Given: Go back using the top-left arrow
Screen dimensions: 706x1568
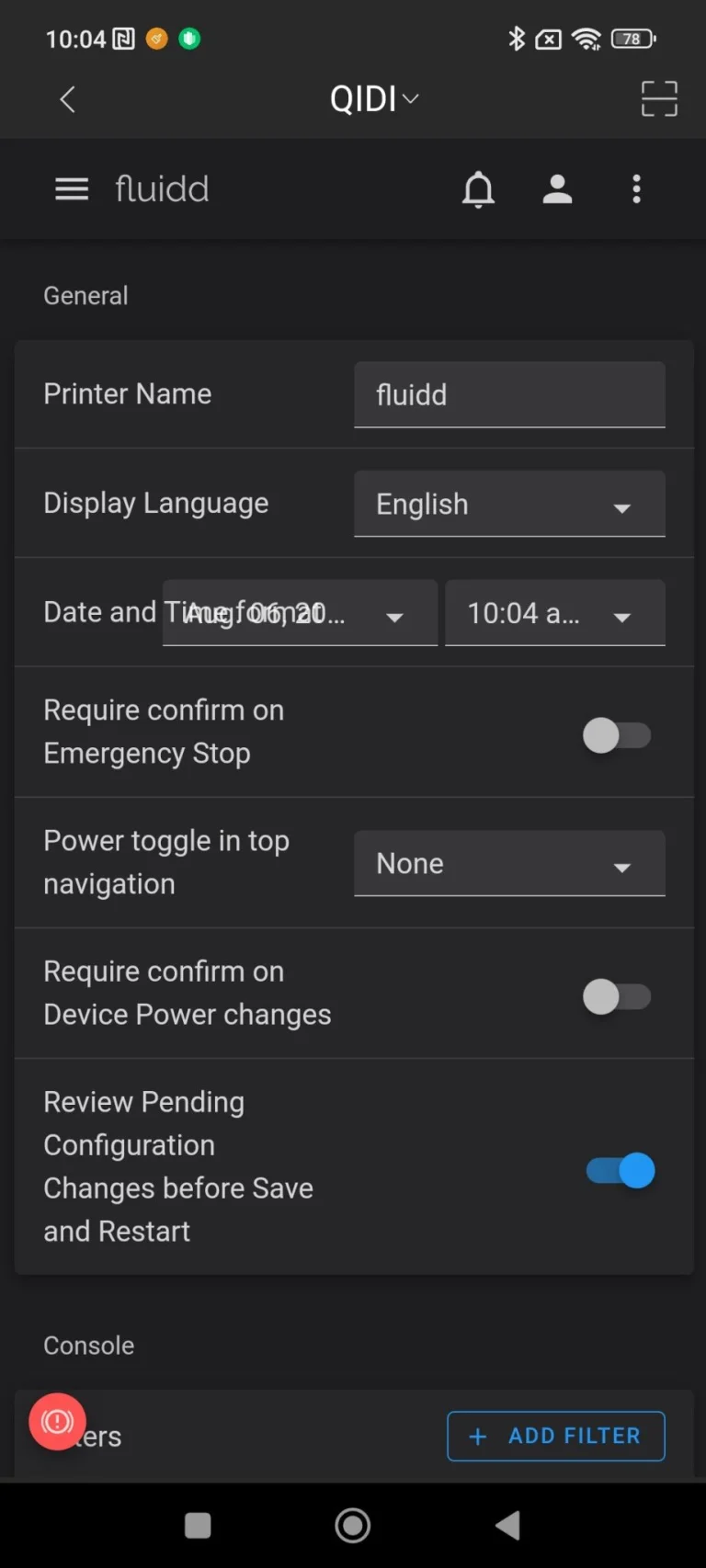Looking at the screenshot, I should click(x=67, y=98).
